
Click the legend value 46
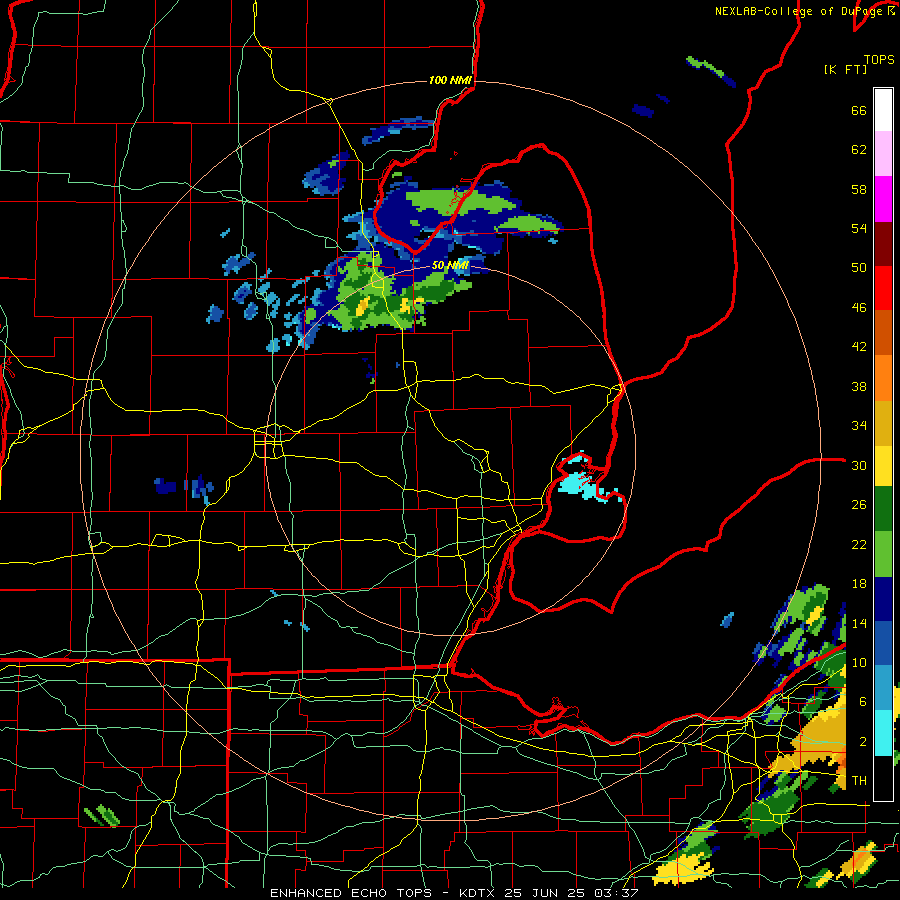click(859, 308)
